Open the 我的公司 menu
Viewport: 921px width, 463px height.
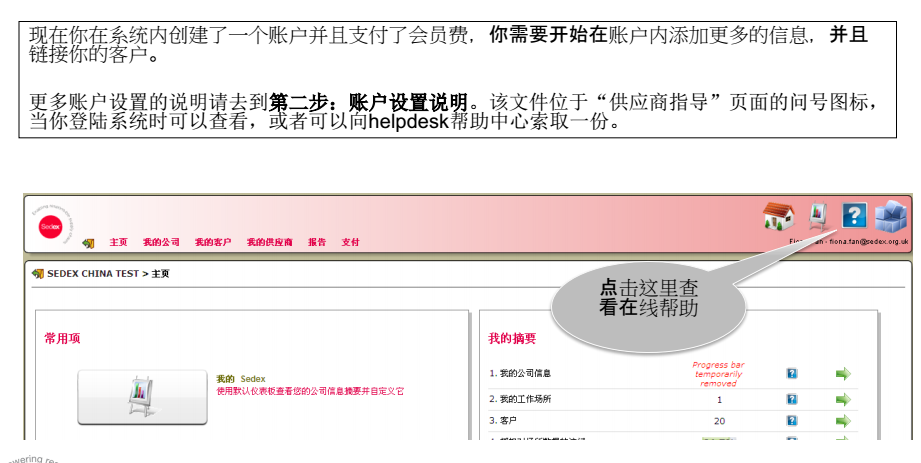point(161,242)
